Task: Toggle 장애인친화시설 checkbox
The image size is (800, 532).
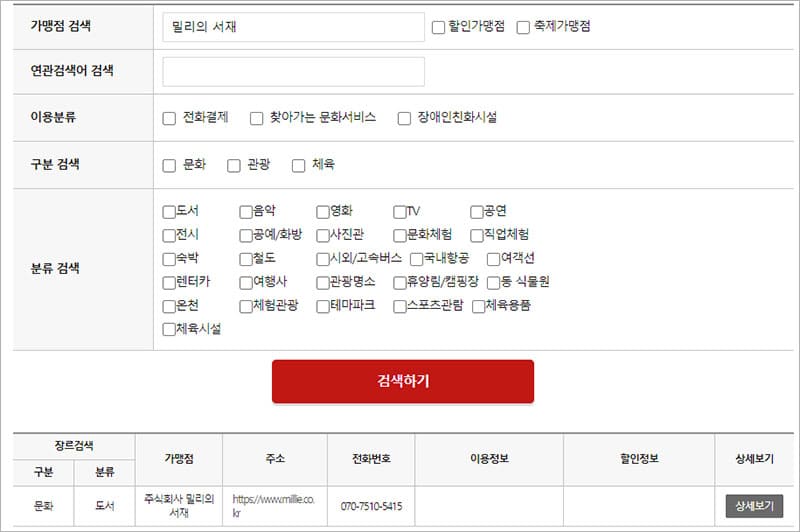Action: (x=404, y=118)
